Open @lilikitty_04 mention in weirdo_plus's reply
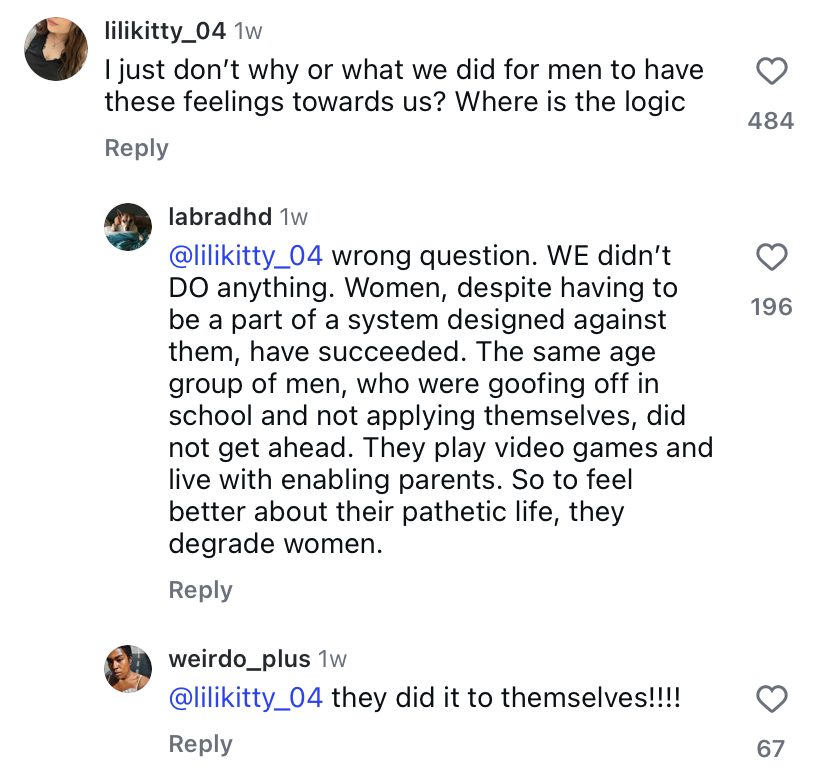The height and width of the screenshot is (776, 828). [x=246, y=697]
